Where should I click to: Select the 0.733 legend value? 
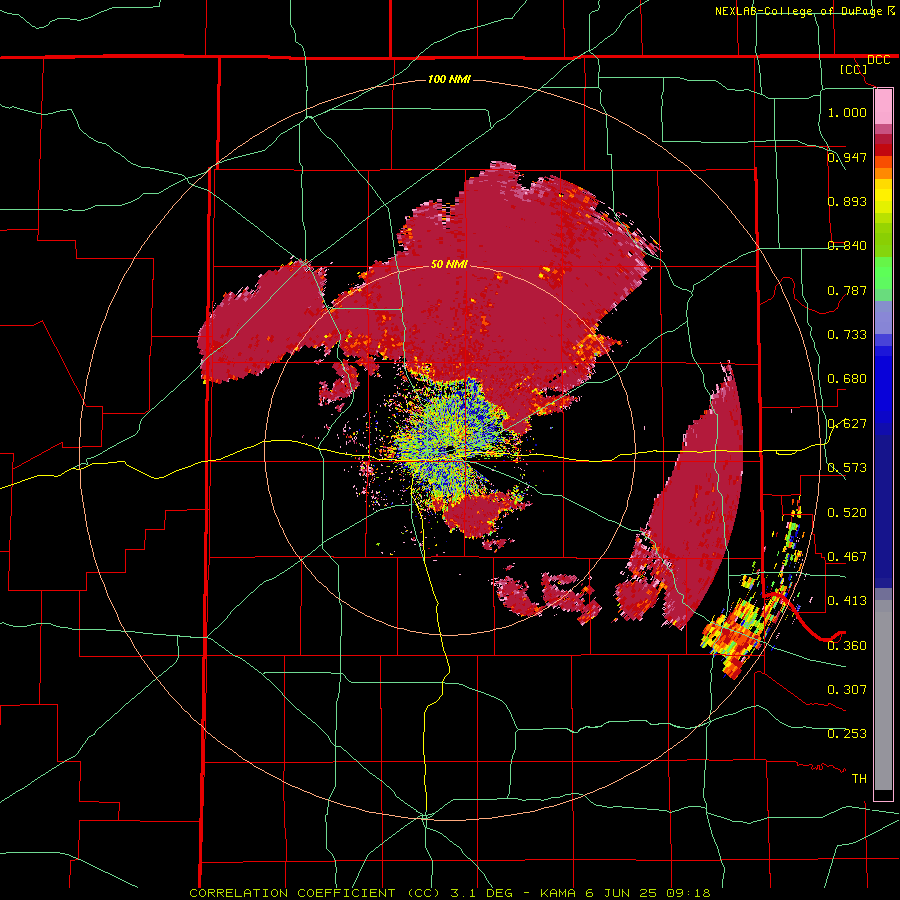click(847, 334)
